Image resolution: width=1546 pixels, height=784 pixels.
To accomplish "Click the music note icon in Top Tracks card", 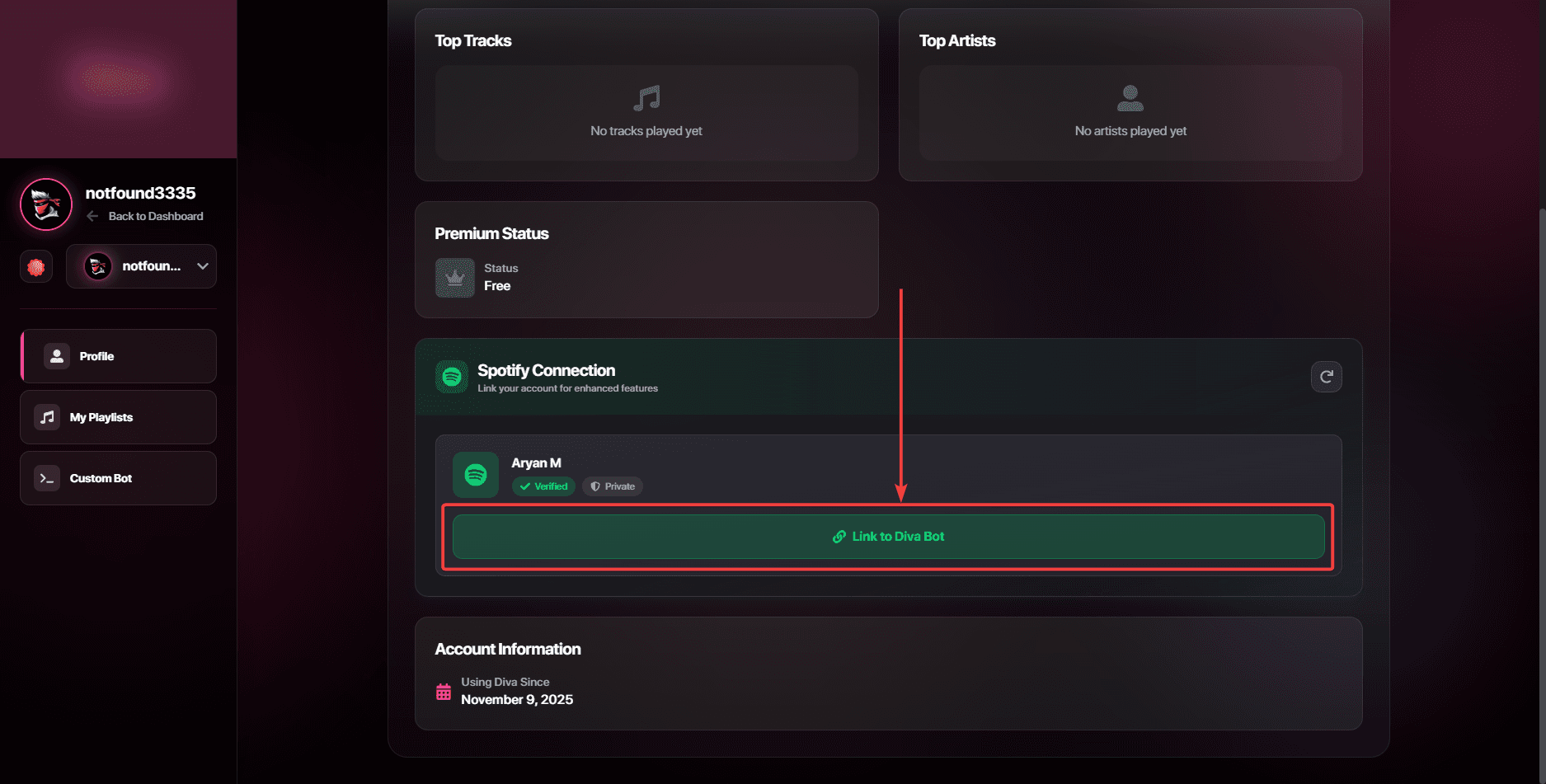I will coord(646,99).
